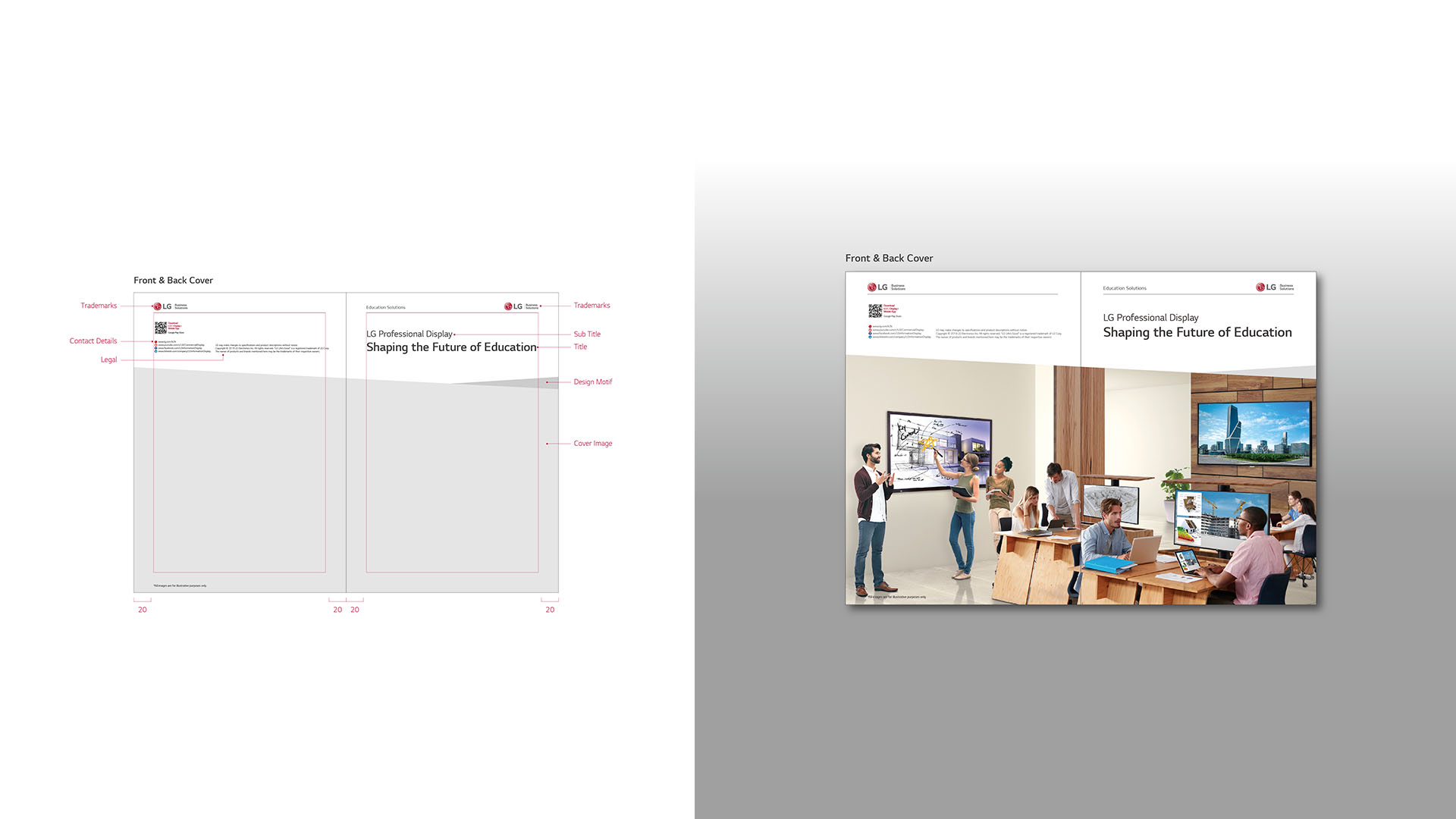Click the QR code in the wireframe layout
Image resolution: width=1456 pixels, height=819 pixels.
pos(161,328)
